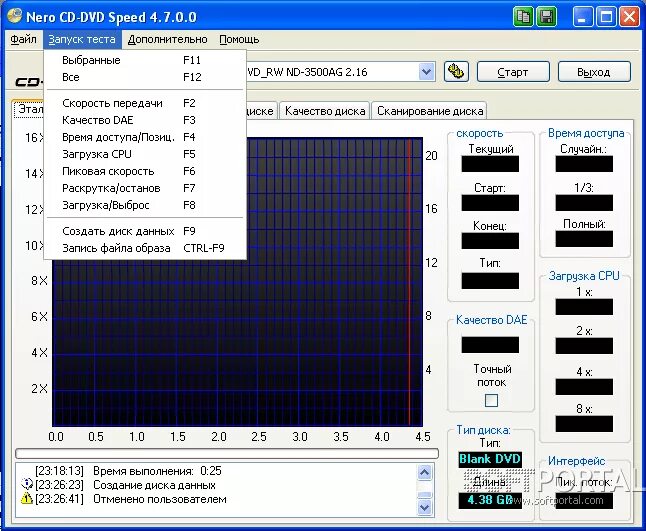
Task: Click the save floppy disk icon in title bar
Action: coord(546,17)
